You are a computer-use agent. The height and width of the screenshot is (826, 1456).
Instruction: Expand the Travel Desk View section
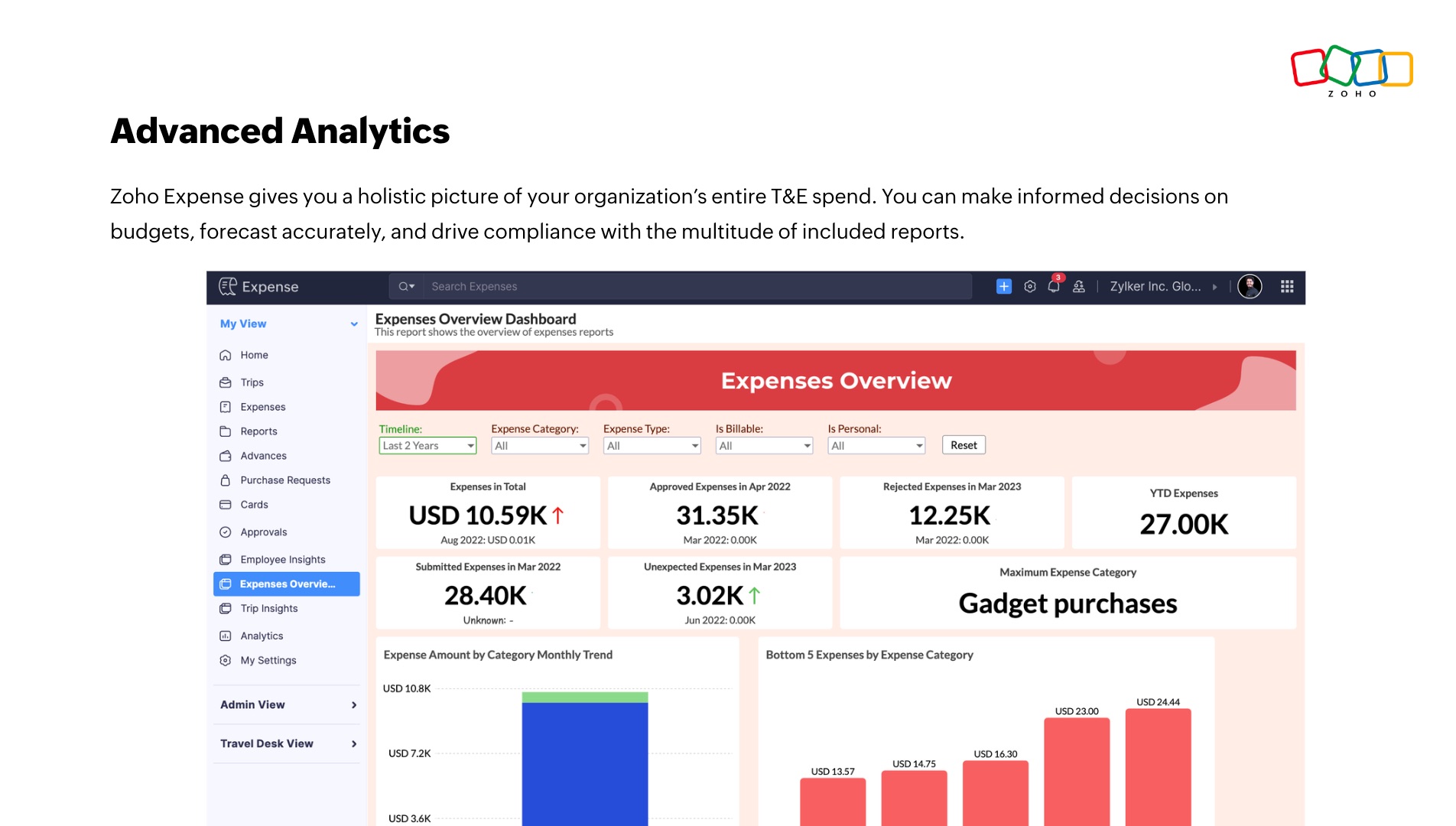[x=285, y=743]
